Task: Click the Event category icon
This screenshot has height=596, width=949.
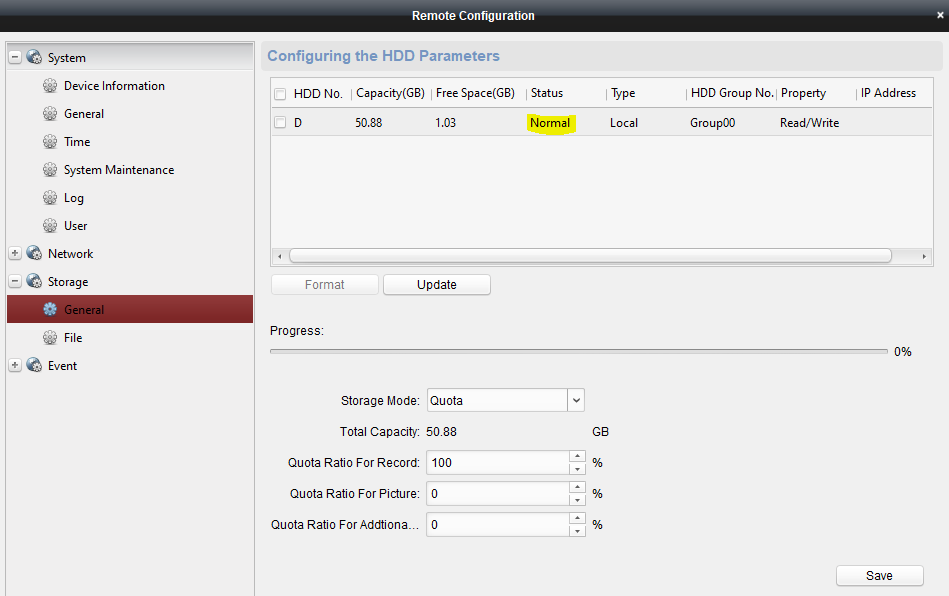Action: [34, 366]
